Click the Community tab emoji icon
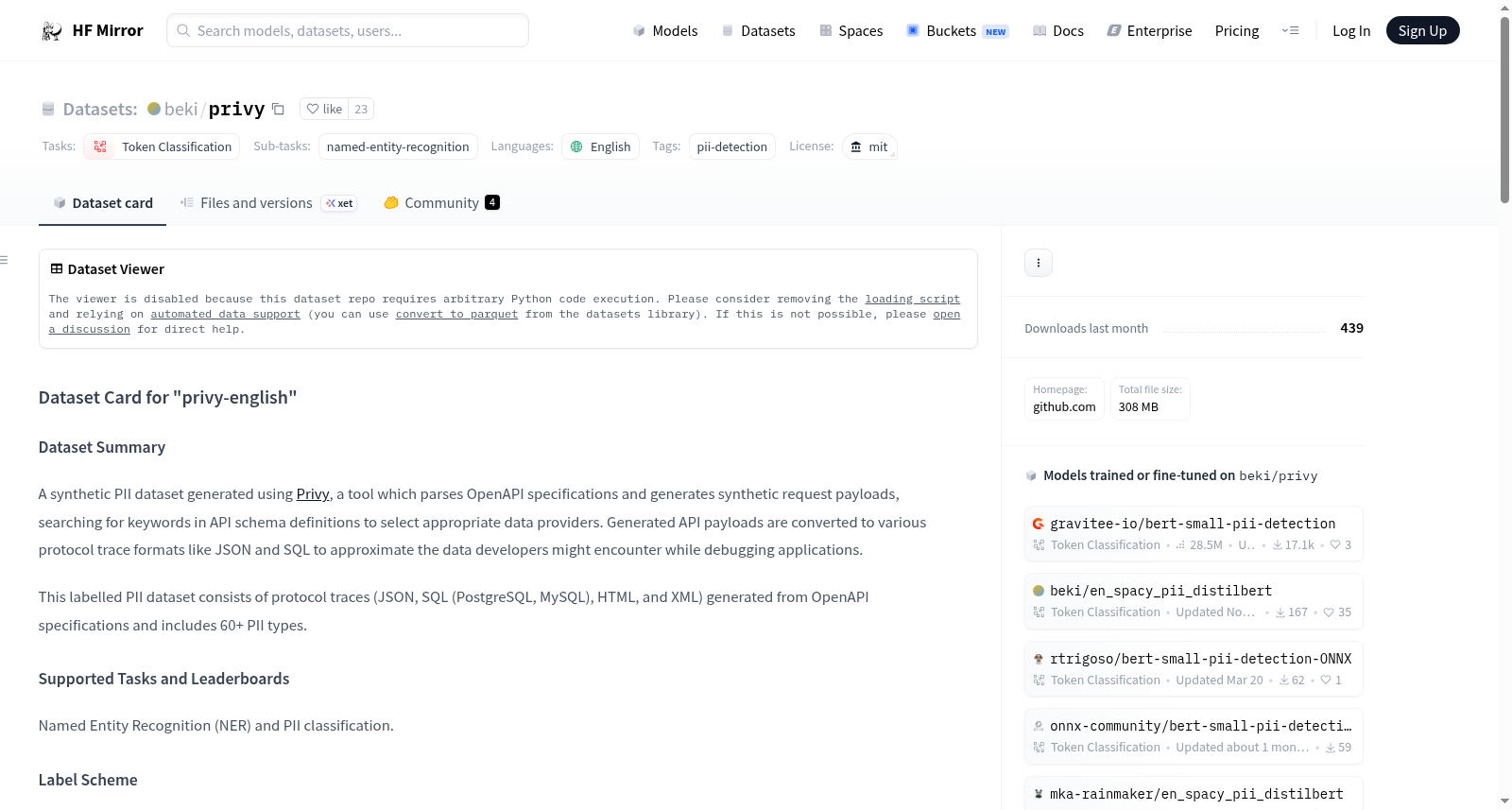Screen dimensions: 1512x810 pos(391,202)
